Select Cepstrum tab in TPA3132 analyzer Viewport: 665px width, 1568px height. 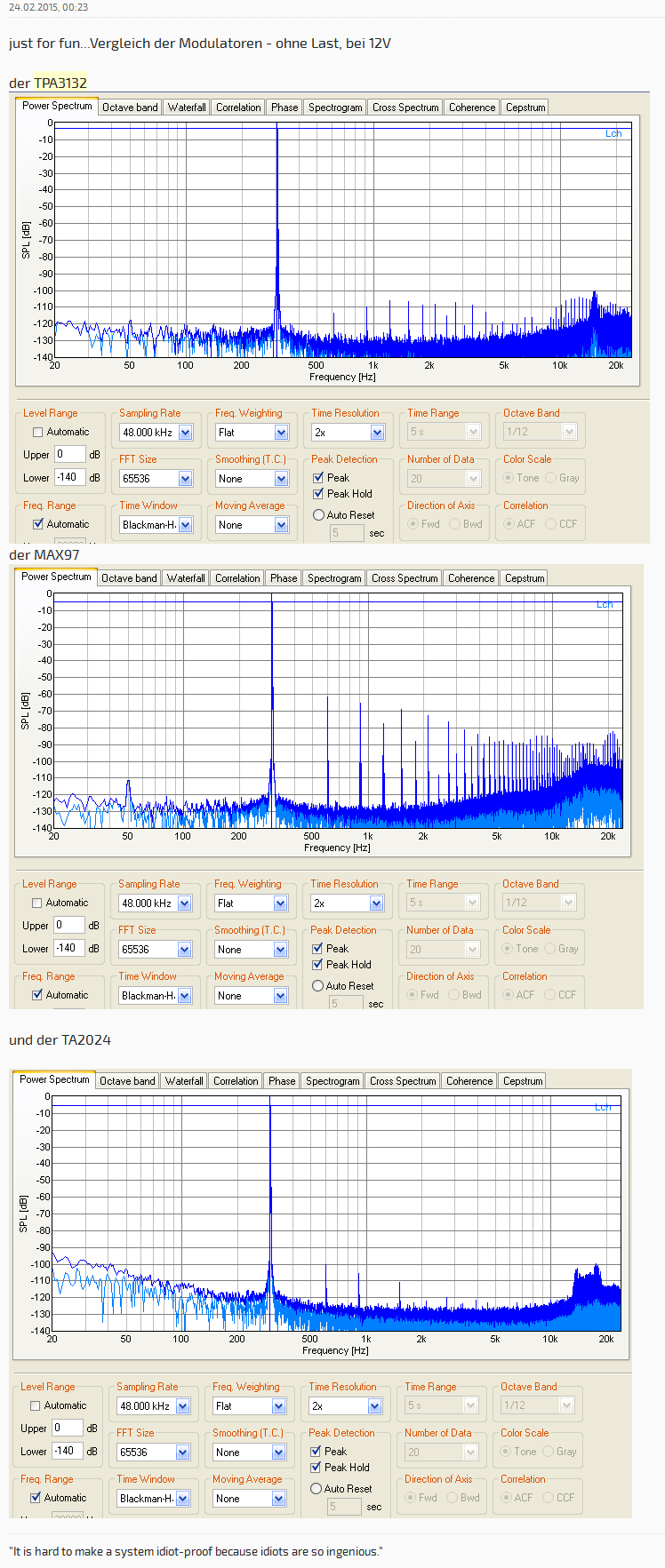click(x=525, y=107)
